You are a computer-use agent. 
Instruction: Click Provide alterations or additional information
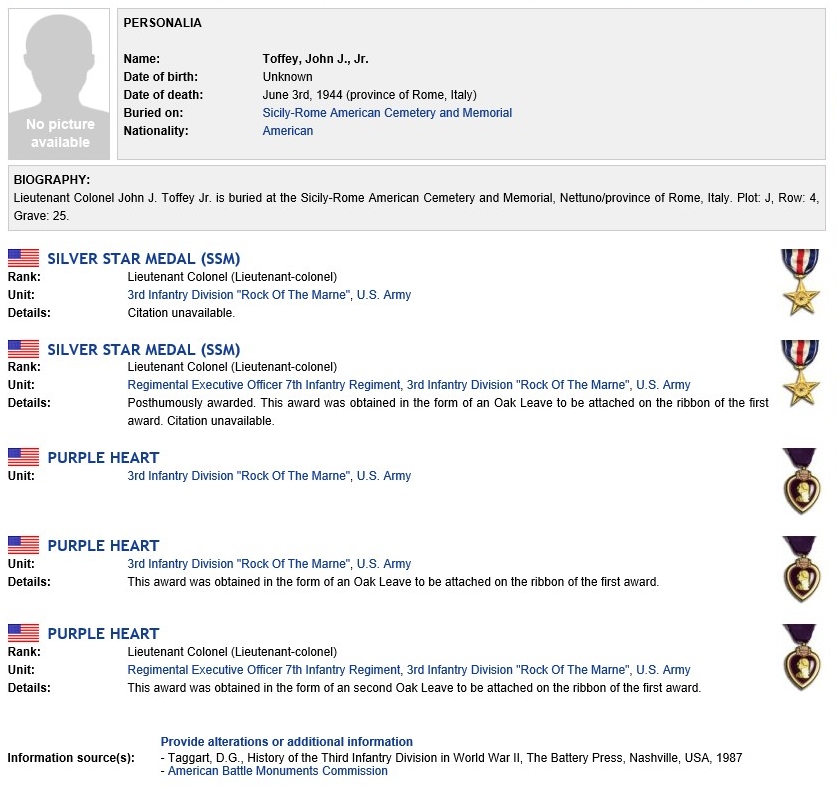click(287, 741)
